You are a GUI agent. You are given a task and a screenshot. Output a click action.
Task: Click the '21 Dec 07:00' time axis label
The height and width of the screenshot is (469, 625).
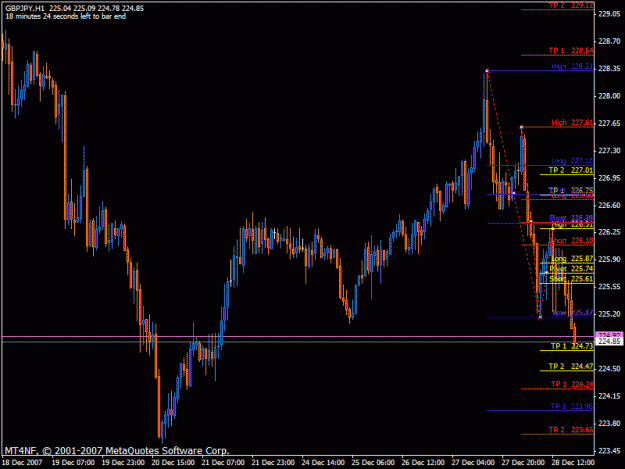[x=223, y=463]
